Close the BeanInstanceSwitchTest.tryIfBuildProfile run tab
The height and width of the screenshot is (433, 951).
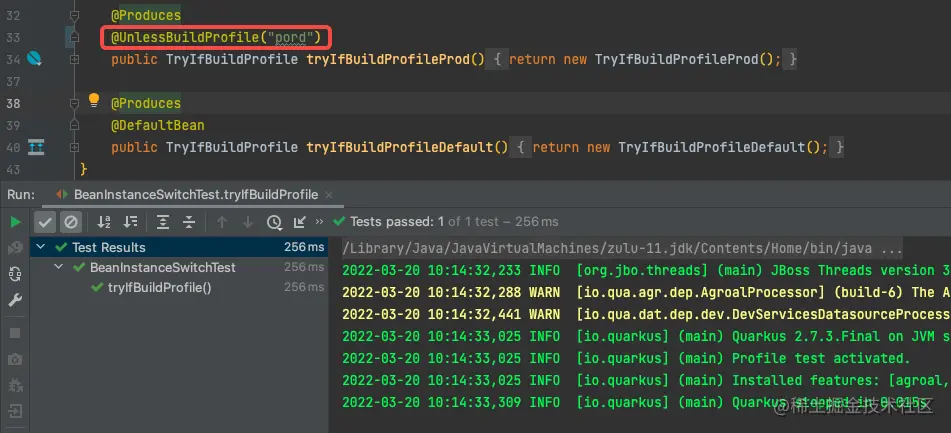click(x=329, y=195)
